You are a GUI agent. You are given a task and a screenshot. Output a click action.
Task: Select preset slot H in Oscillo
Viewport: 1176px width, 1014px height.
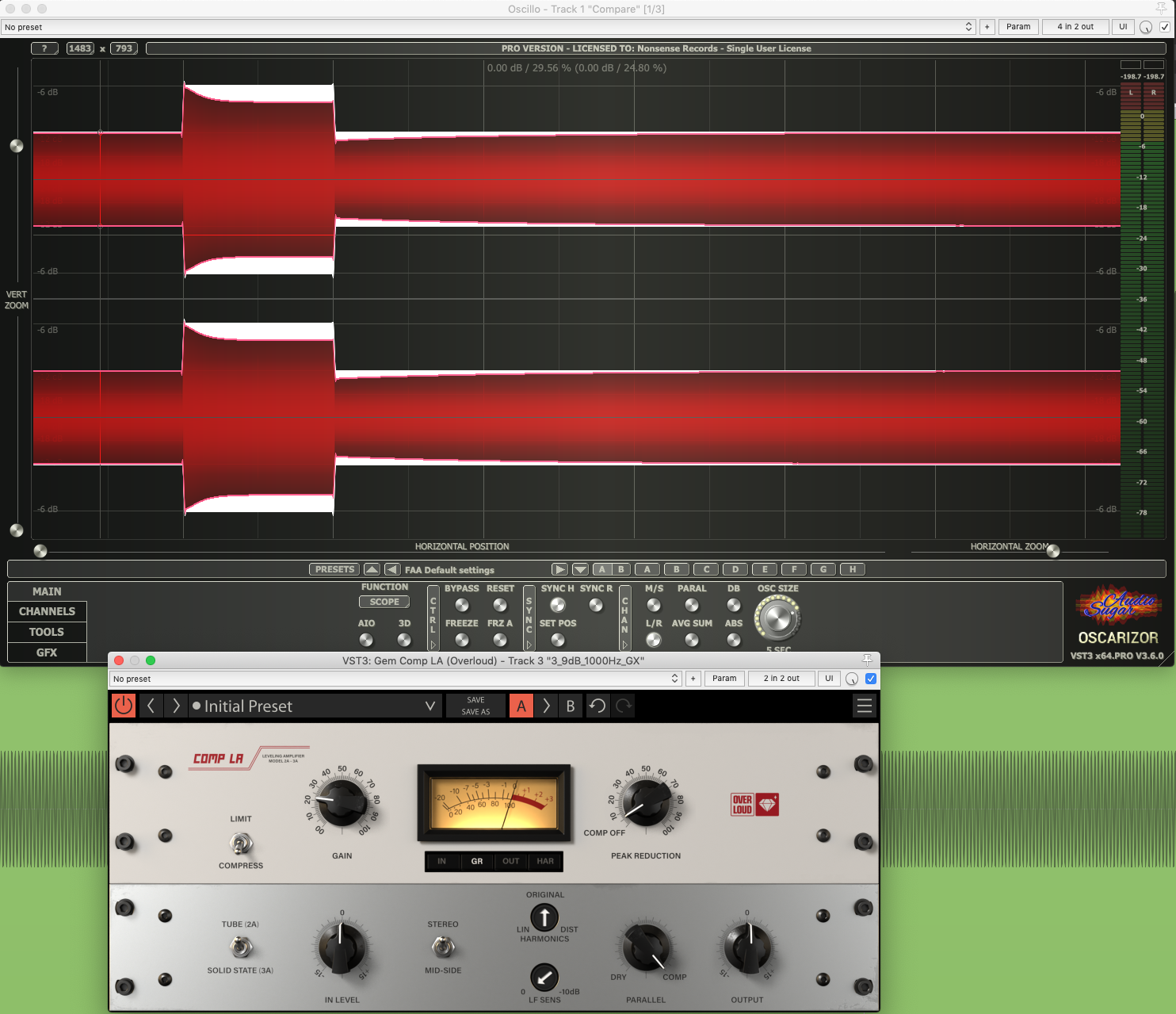click(853, 569)
